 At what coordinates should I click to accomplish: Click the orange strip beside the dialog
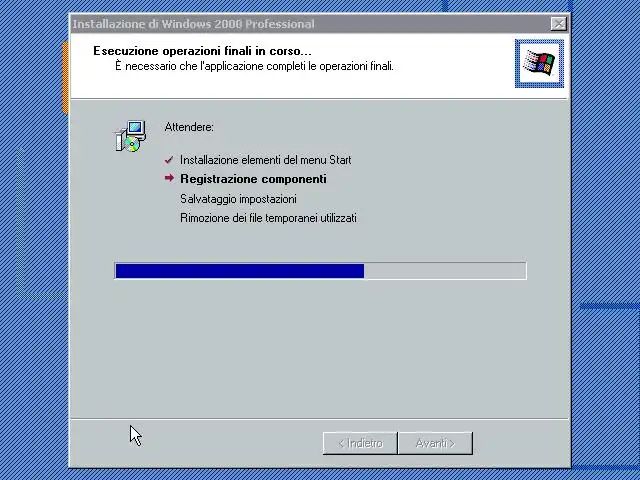click(x=65, y=78)
